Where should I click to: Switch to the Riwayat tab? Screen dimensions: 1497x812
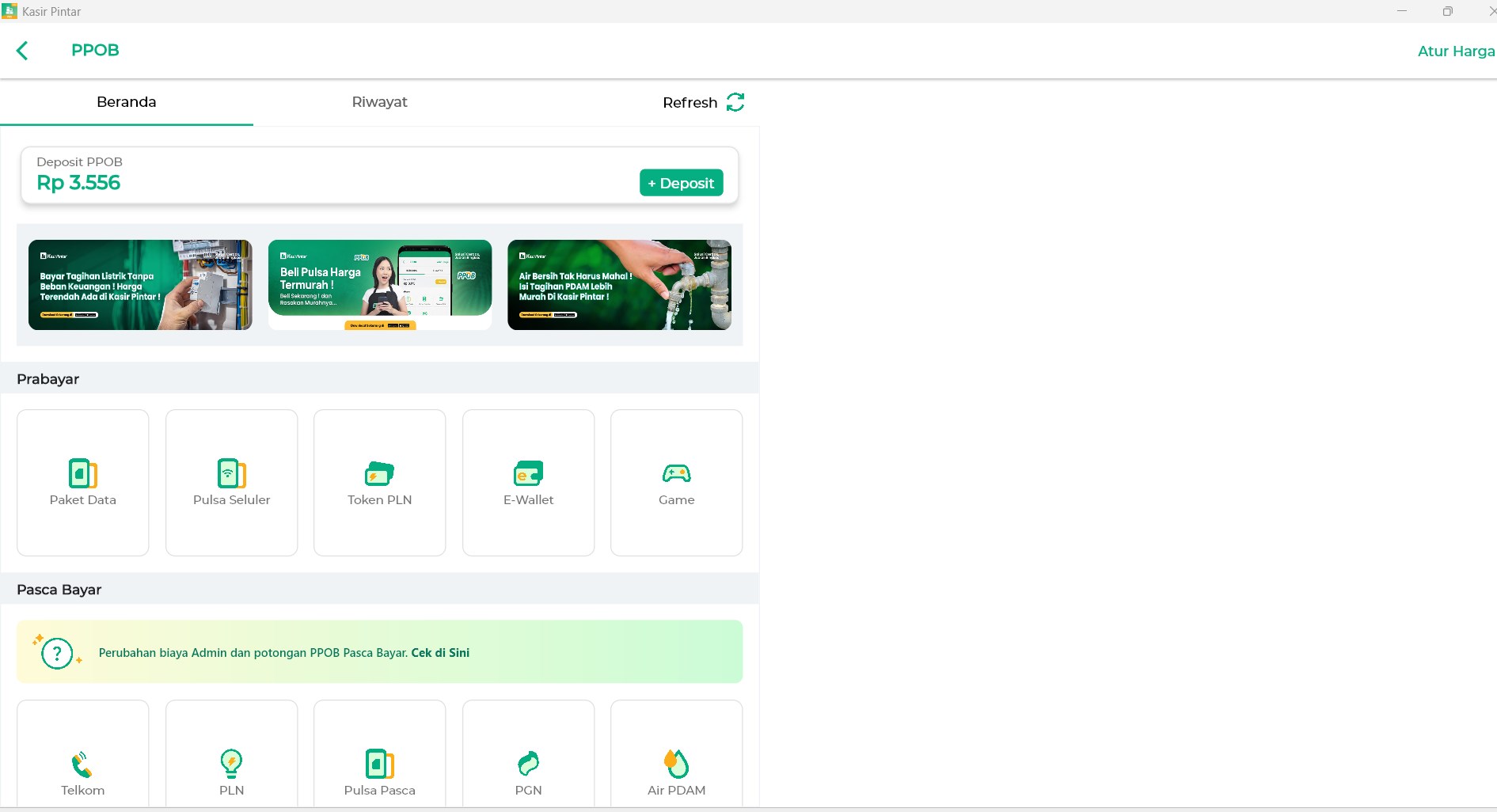tap(380, 102)
